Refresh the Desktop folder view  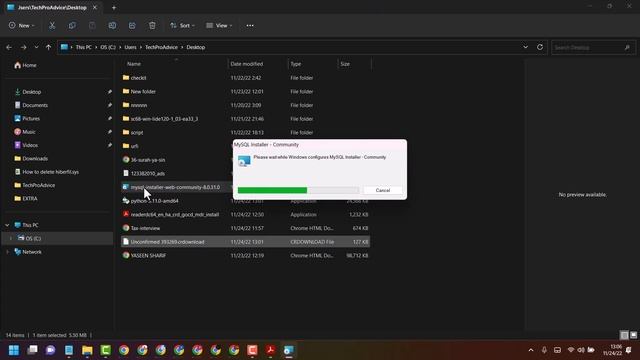click(x=540, y=47)
